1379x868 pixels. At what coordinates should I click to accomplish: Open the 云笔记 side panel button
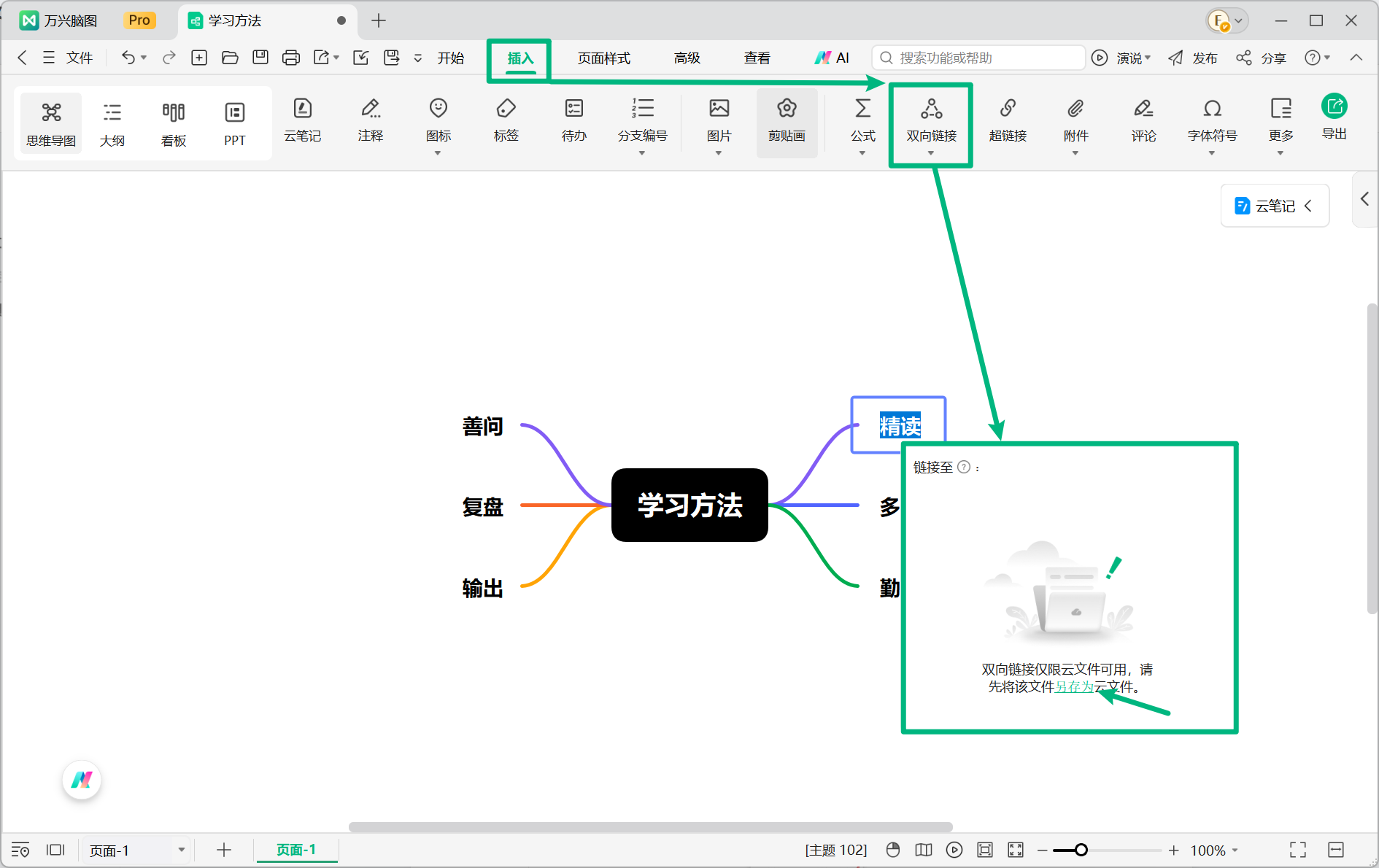coord(1275,206)
